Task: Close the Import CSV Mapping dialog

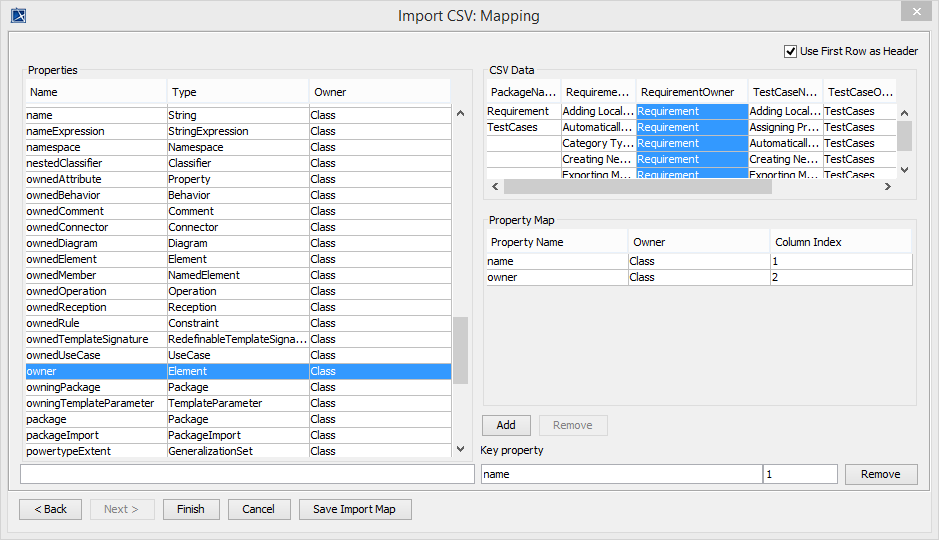Action: pos(914,12)
